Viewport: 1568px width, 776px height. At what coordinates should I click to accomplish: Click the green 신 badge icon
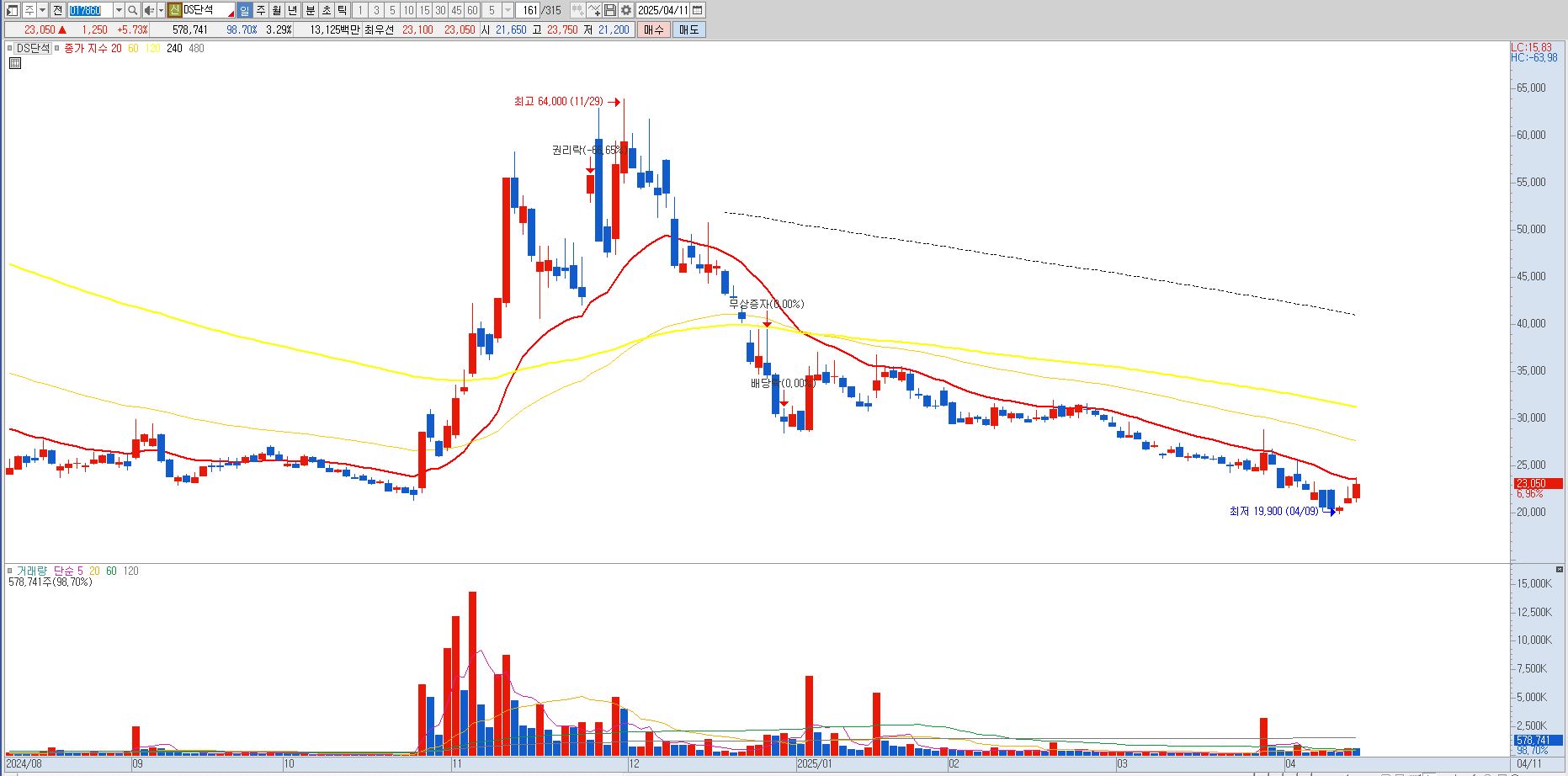tap(173, 10)
